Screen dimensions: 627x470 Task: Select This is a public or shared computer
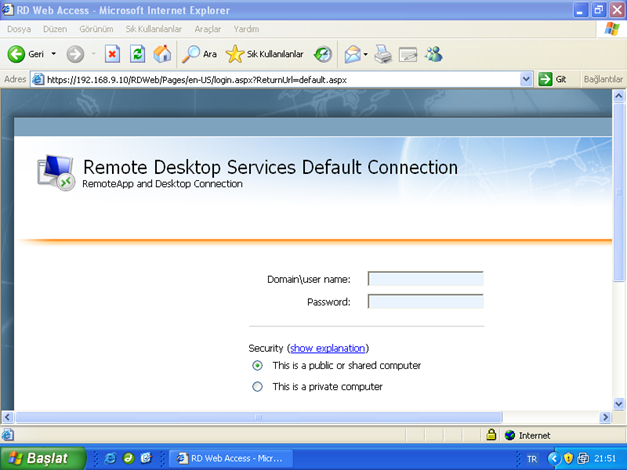pyautogui.click(x=258, y=365)
